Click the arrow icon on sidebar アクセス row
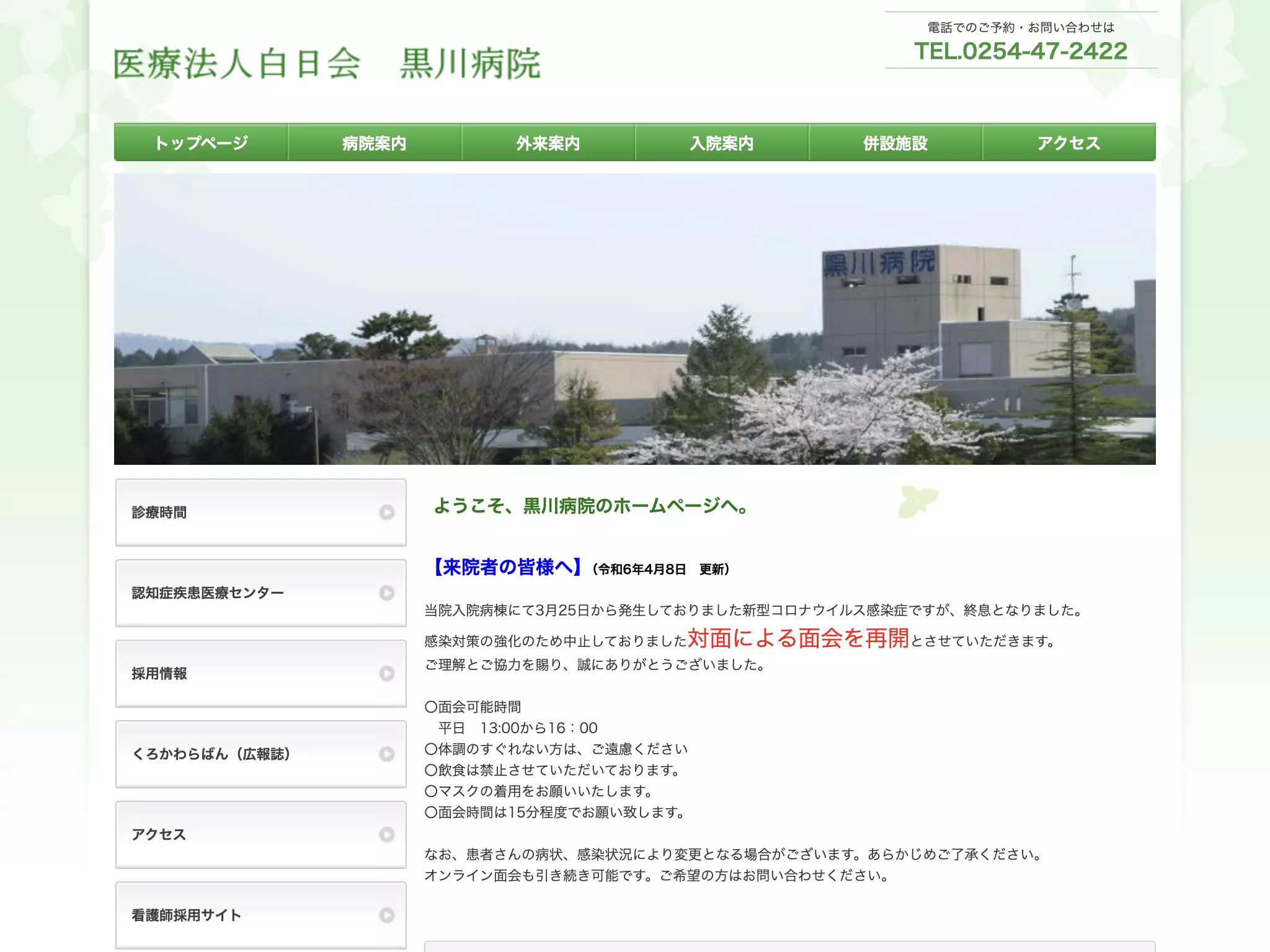This screenshot has width=1270, height=952. pos(387,835)
